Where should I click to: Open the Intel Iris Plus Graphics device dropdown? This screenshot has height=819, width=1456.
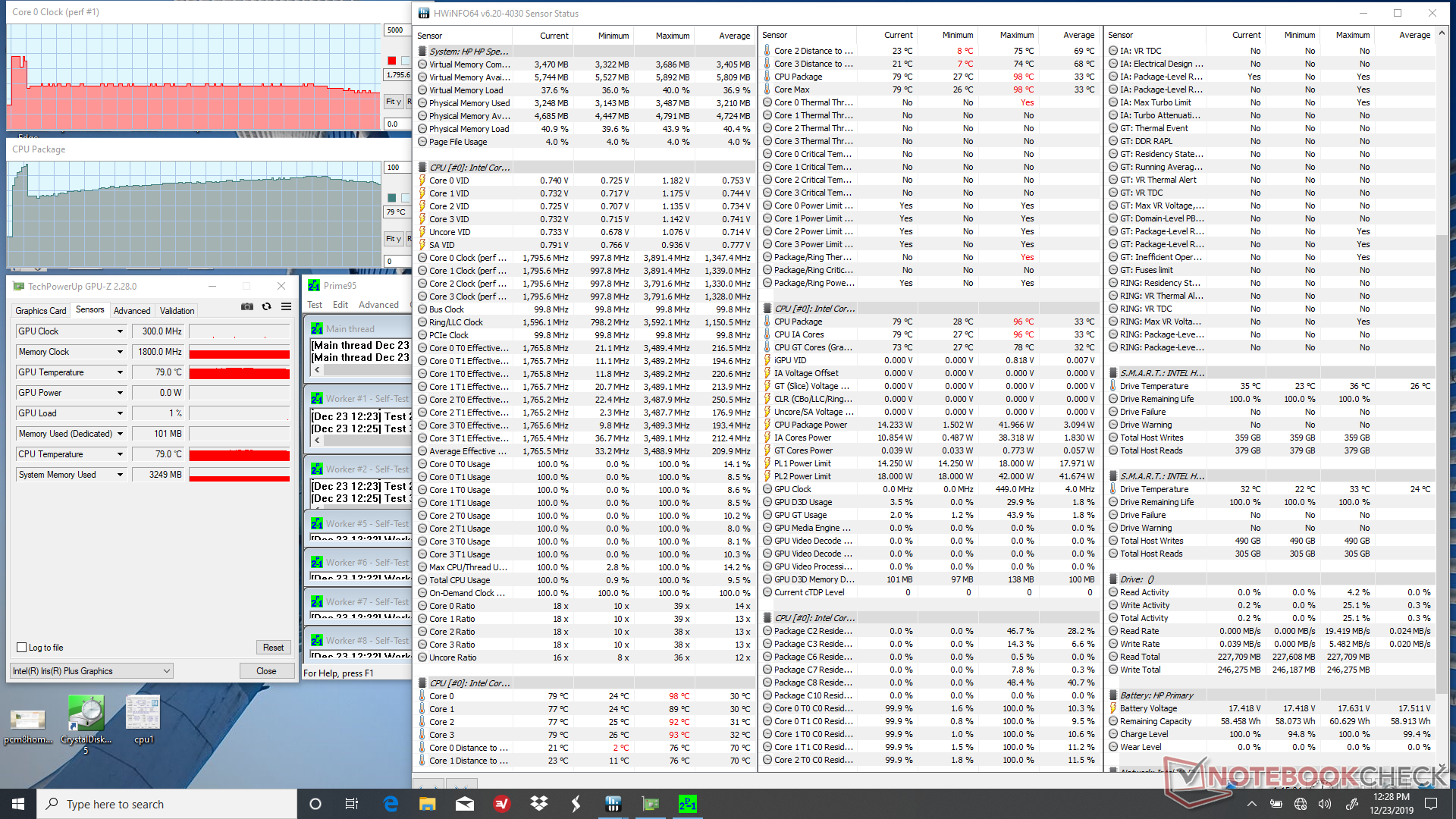[x=167, y=671]
